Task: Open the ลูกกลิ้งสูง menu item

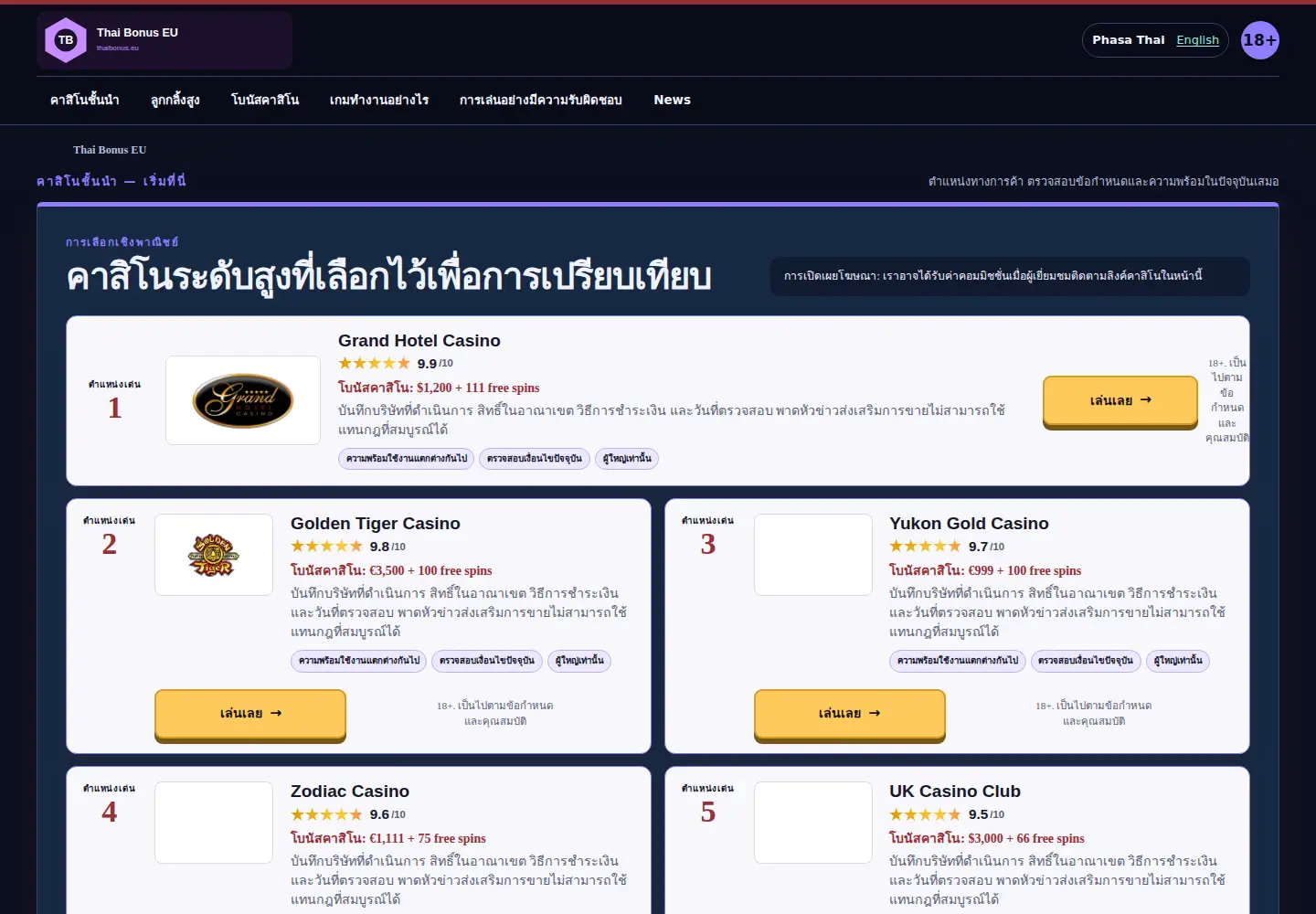Action: [x=175, y=100]
